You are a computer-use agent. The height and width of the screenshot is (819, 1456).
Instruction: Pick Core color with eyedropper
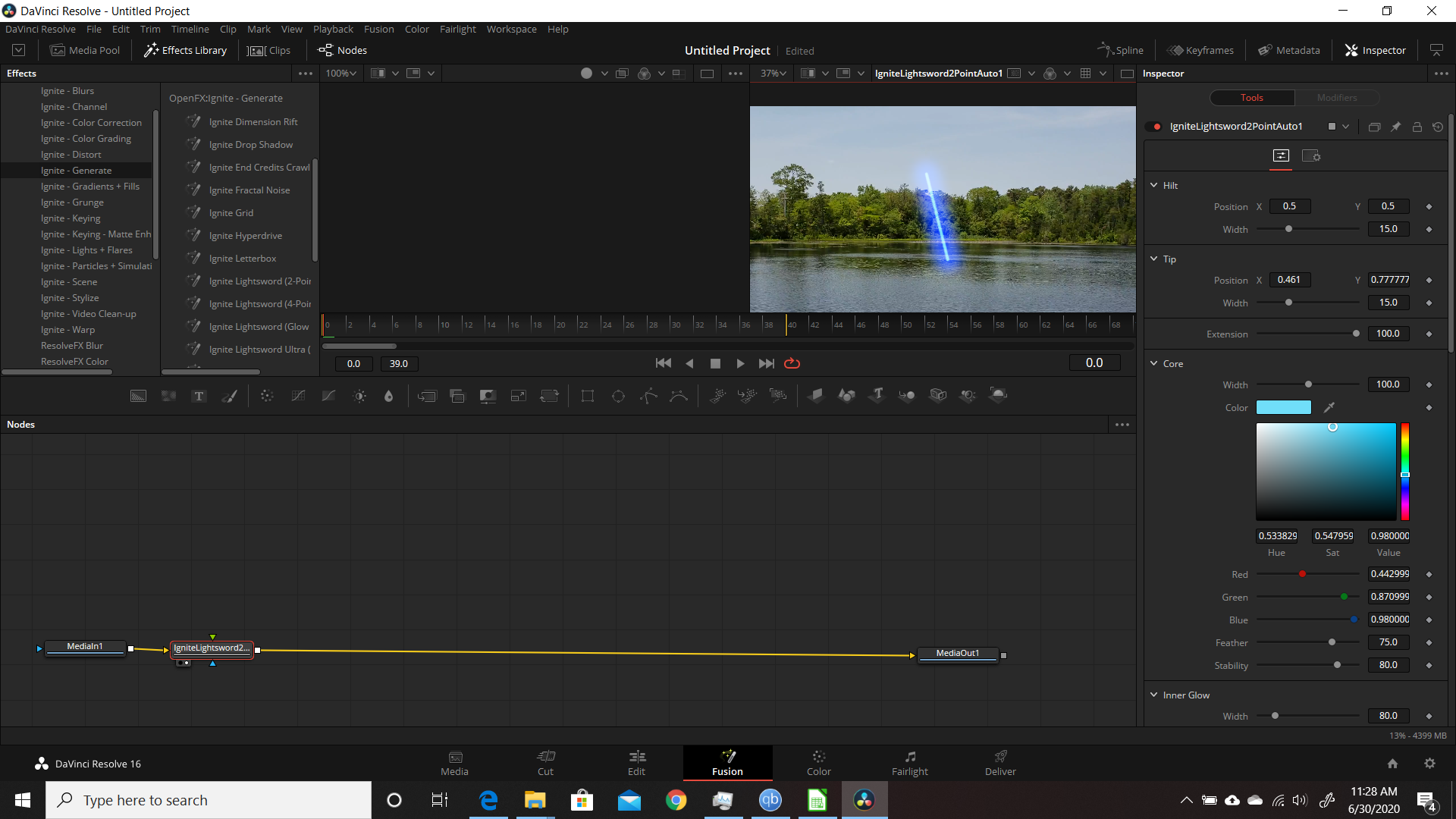click(x=1329, y=407)
